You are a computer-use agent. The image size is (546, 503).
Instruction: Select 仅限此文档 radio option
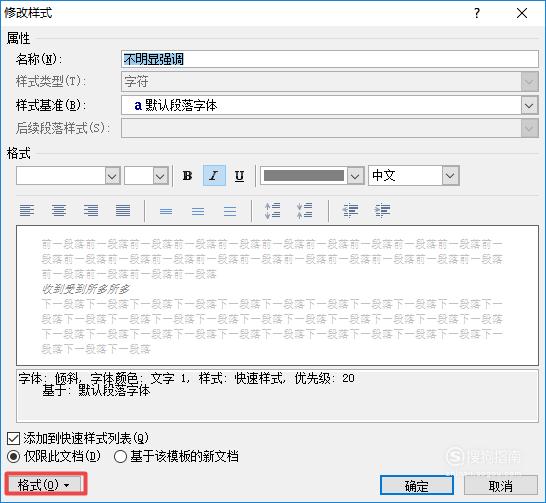(14, 456)
